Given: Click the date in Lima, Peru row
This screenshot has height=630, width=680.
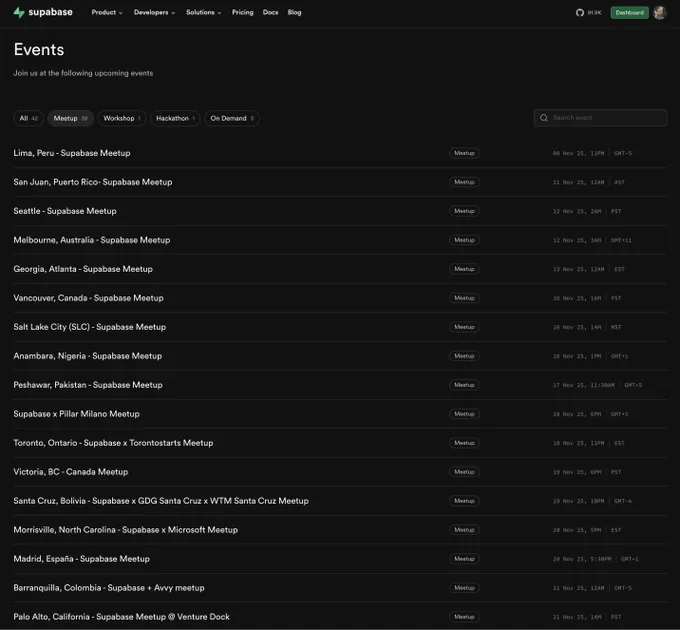Looking at the screenshot, I should pos(579,153).
